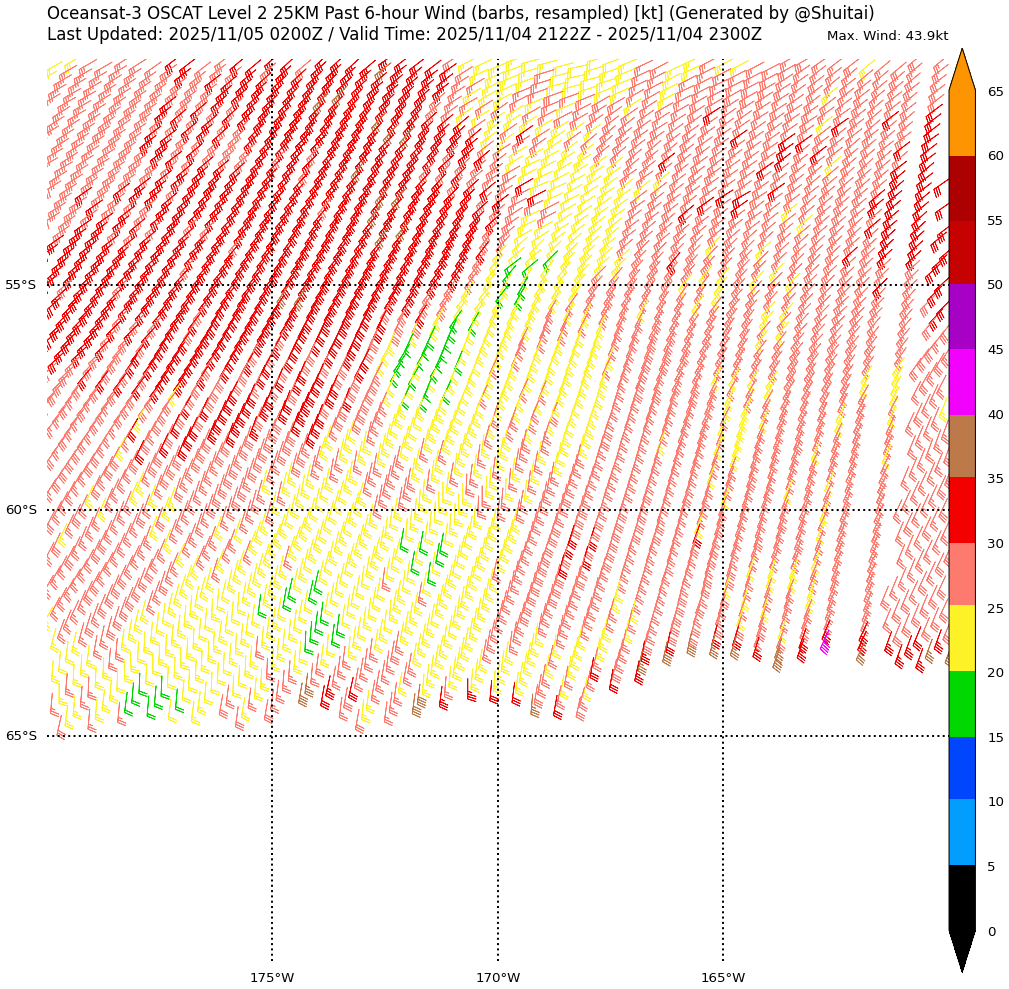This screenshot has height=989, width=1009.
Task: Click the 175°W longitude axis label
Action: point(272,977)
